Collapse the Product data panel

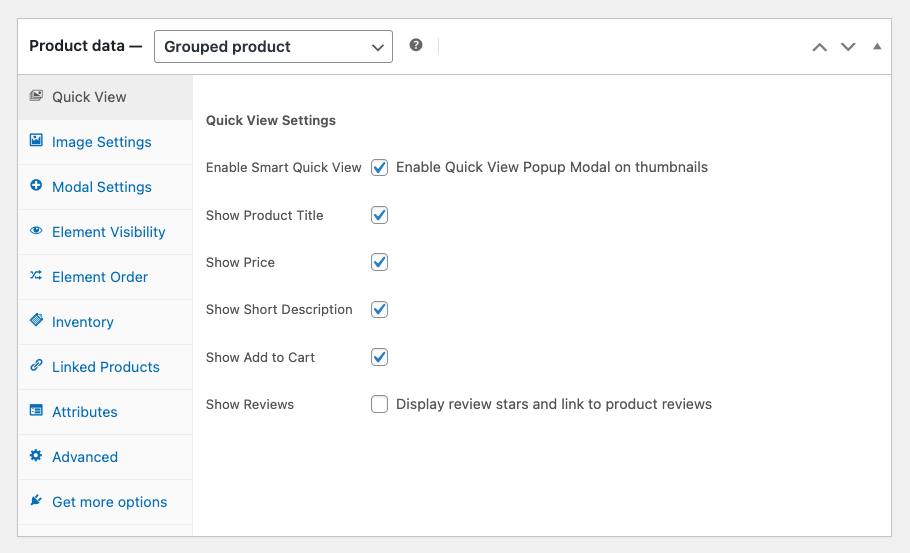click(x=877, y=47)
